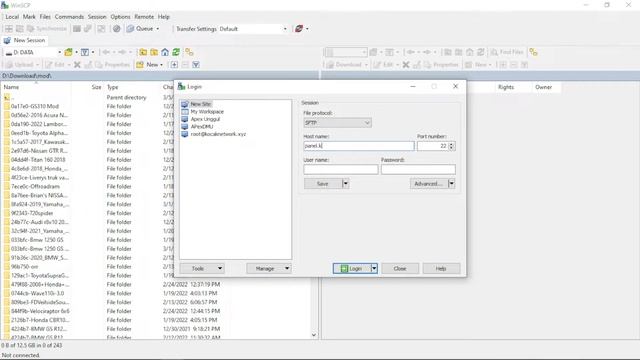Click the Queue toolbar icon
Image resolution: width=640 pixels, height=360 pixels.
click(131, 29)
